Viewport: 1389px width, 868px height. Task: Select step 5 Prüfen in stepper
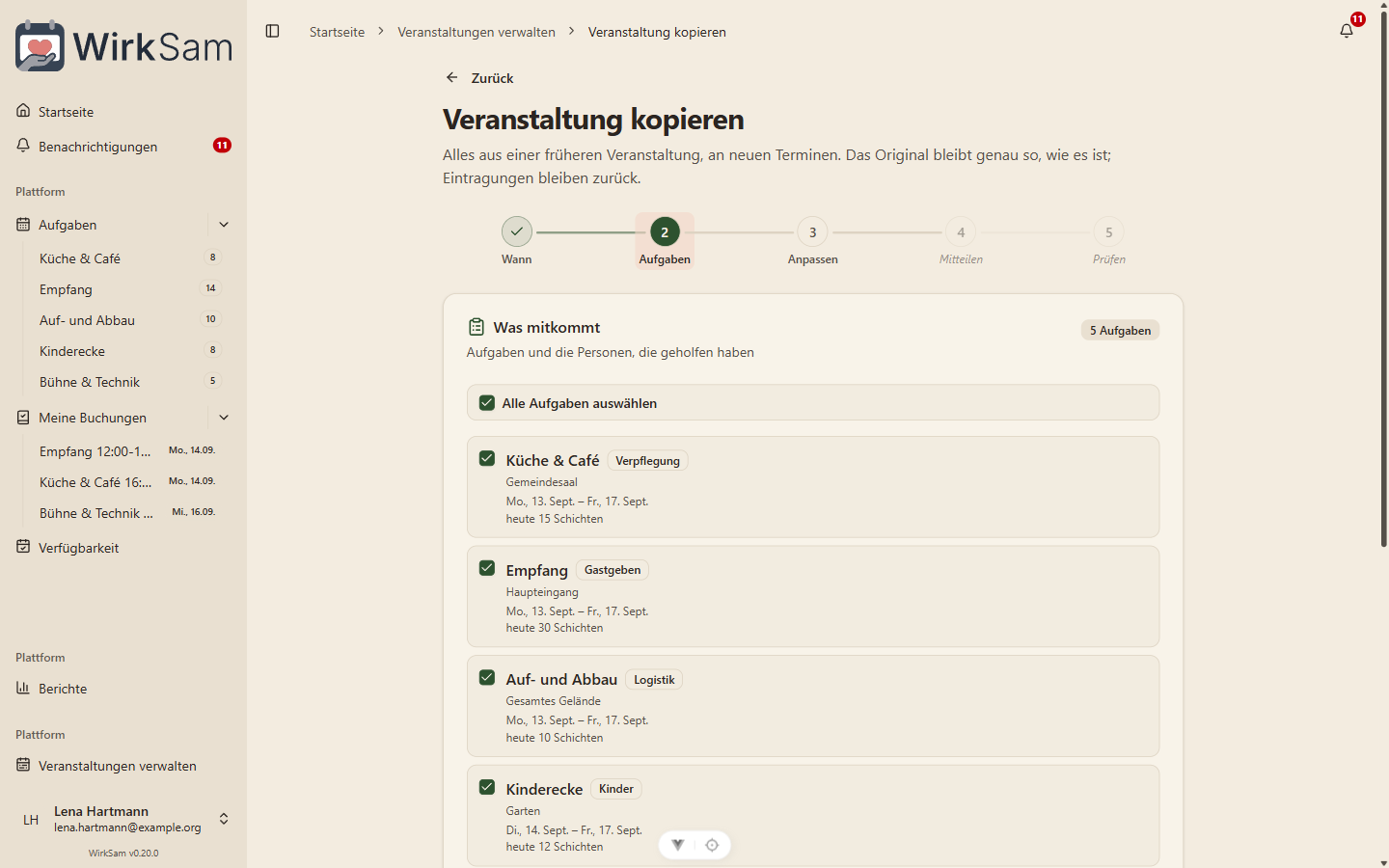tap(1109, 232)
